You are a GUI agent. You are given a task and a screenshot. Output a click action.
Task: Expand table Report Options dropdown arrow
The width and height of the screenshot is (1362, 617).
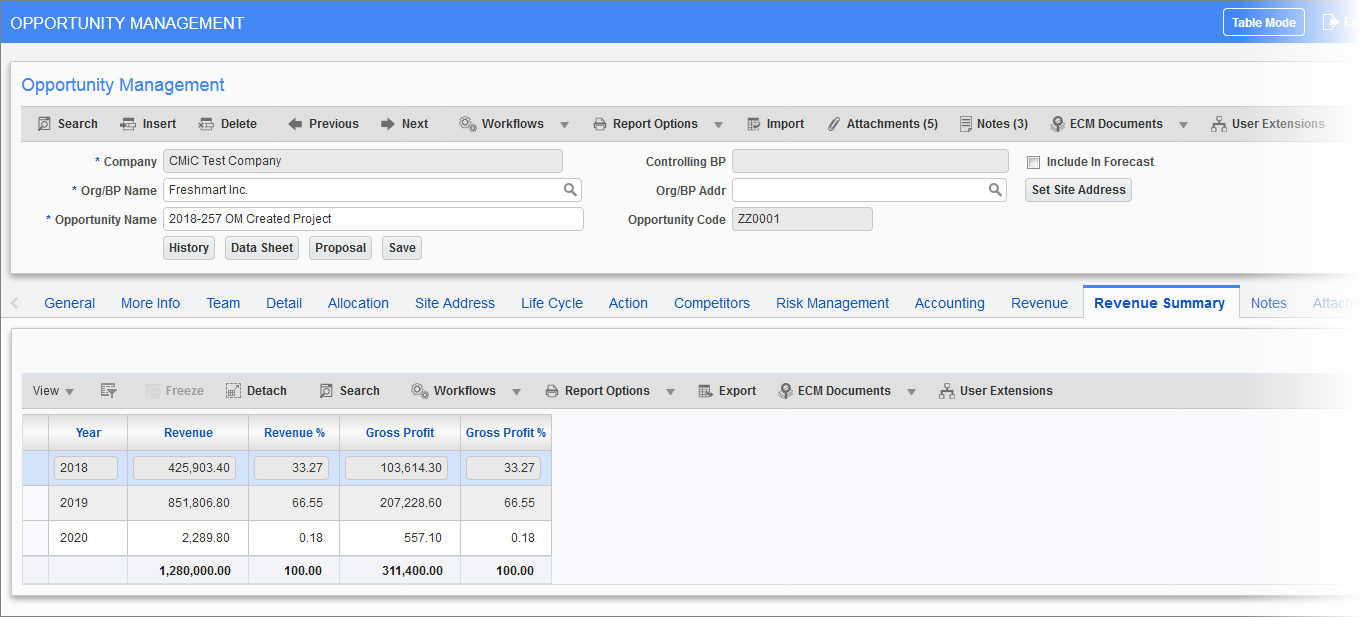point(670,392)
